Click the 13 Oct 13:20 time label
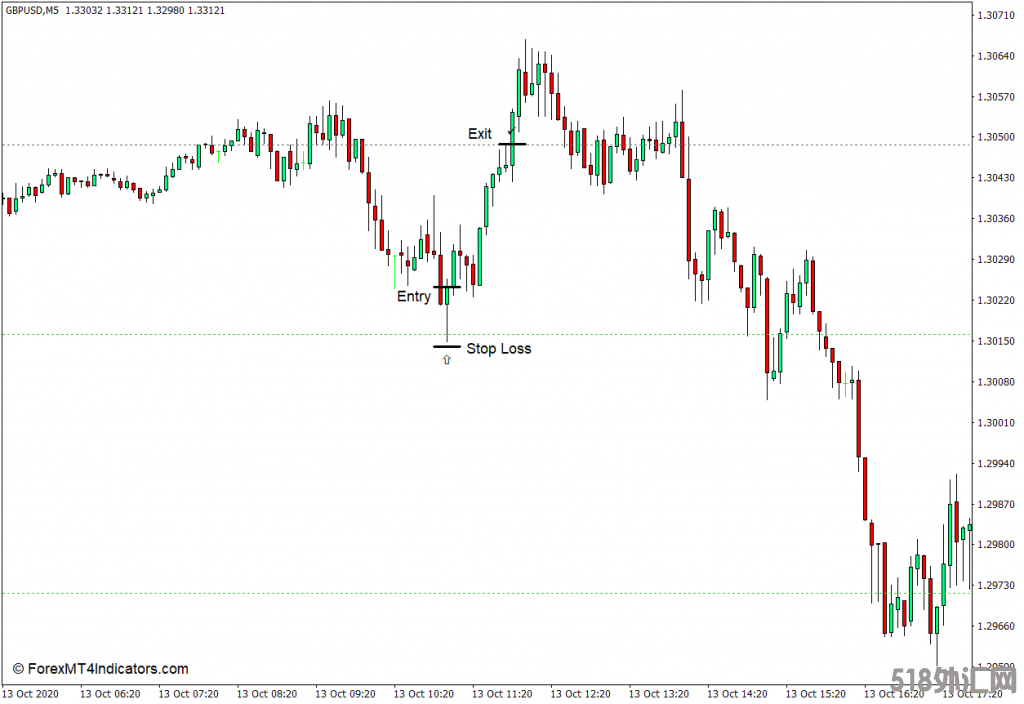The image size is (1024, 704). click(x=658, y=694)
